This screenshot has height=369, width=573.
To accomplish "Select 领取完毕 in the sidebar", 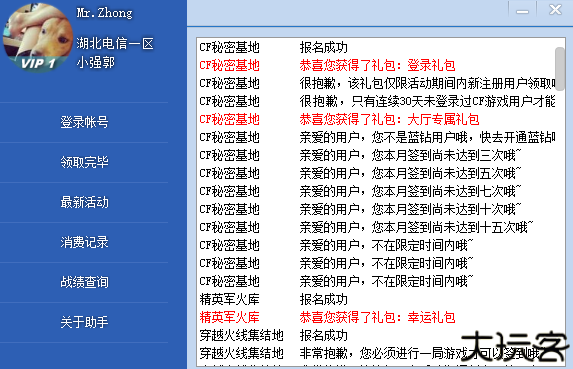I will click(84, 162).
